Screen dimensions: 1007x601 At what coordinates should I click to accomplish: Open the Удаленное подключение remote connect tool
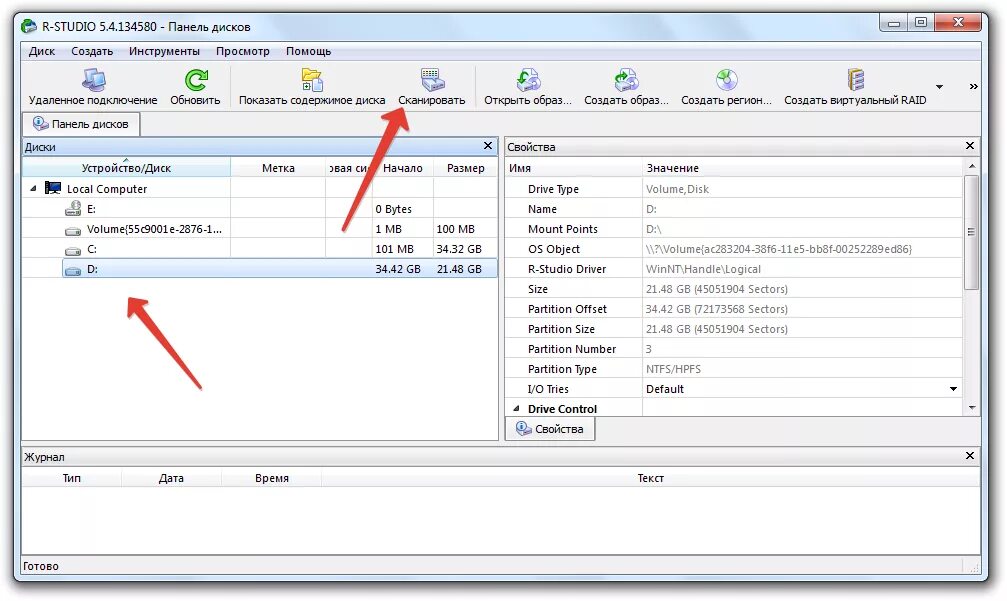pos(93,87)
